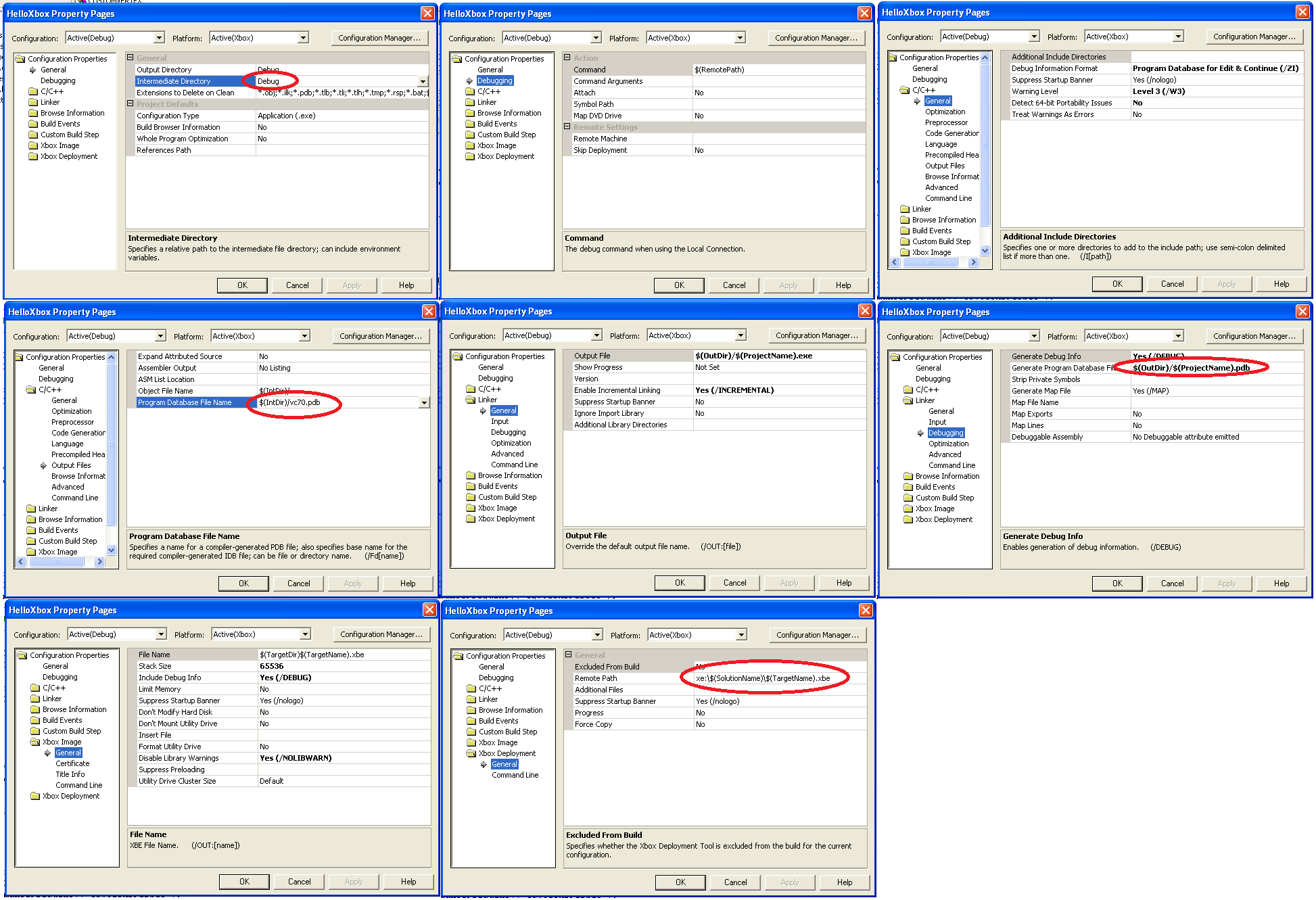Click the Generate Program Database File value
Screen dimensions: 1316x900
pyautogui.click(x=1217, y=368)
